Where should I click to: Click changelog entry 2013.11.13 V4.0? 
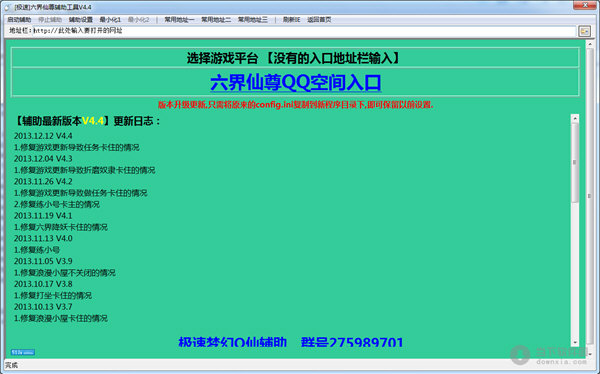click(x=43, y=238)
